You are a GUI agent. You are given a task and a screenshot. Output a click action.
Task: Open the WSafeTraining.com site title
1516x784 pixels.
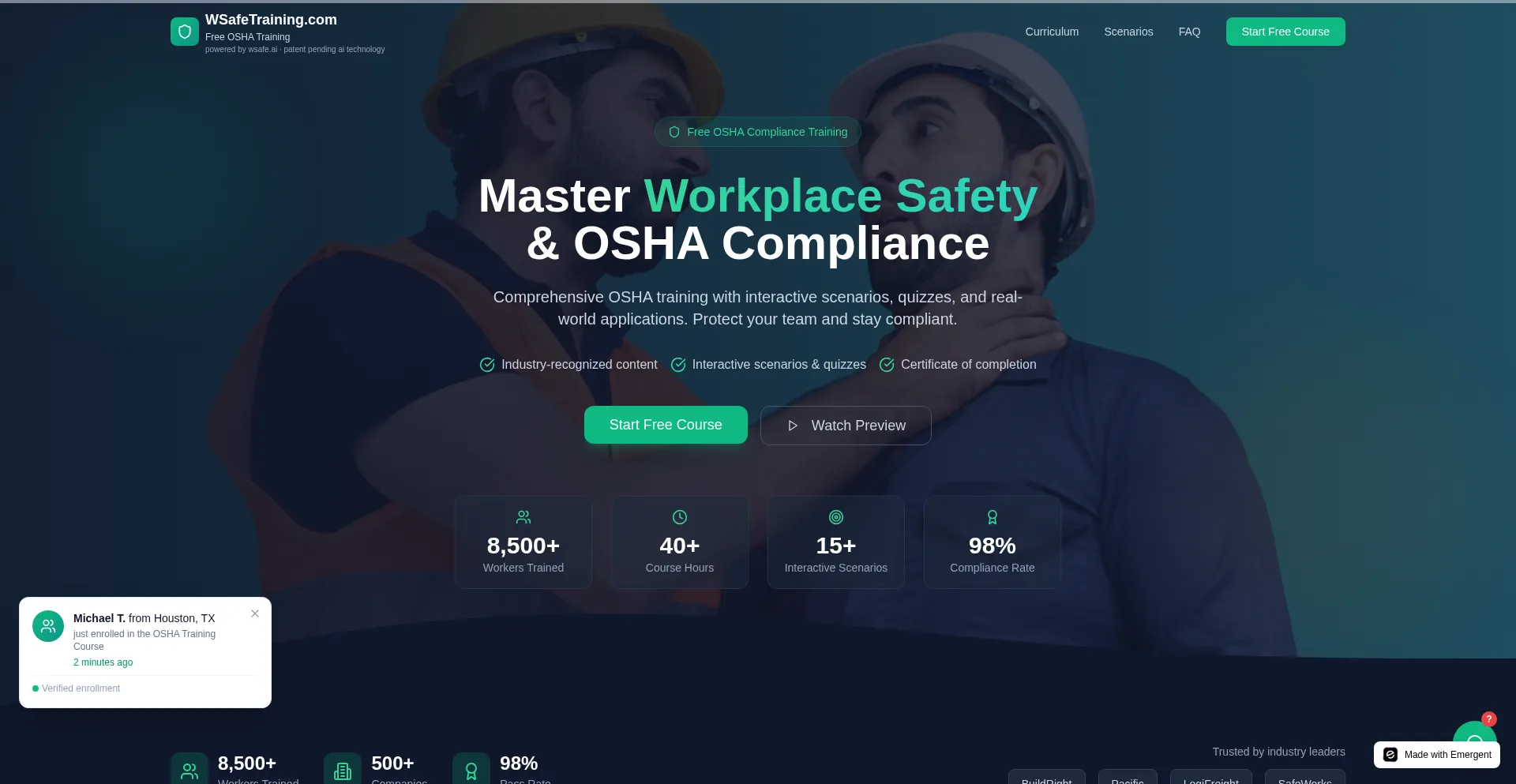[x=271, y=20]
